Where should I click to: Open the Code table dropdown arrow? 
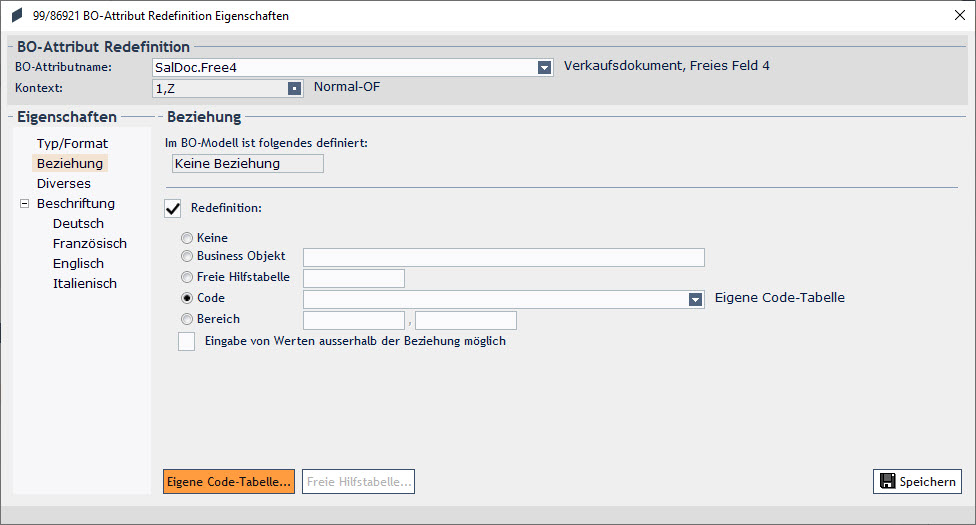tap(696, 300)
